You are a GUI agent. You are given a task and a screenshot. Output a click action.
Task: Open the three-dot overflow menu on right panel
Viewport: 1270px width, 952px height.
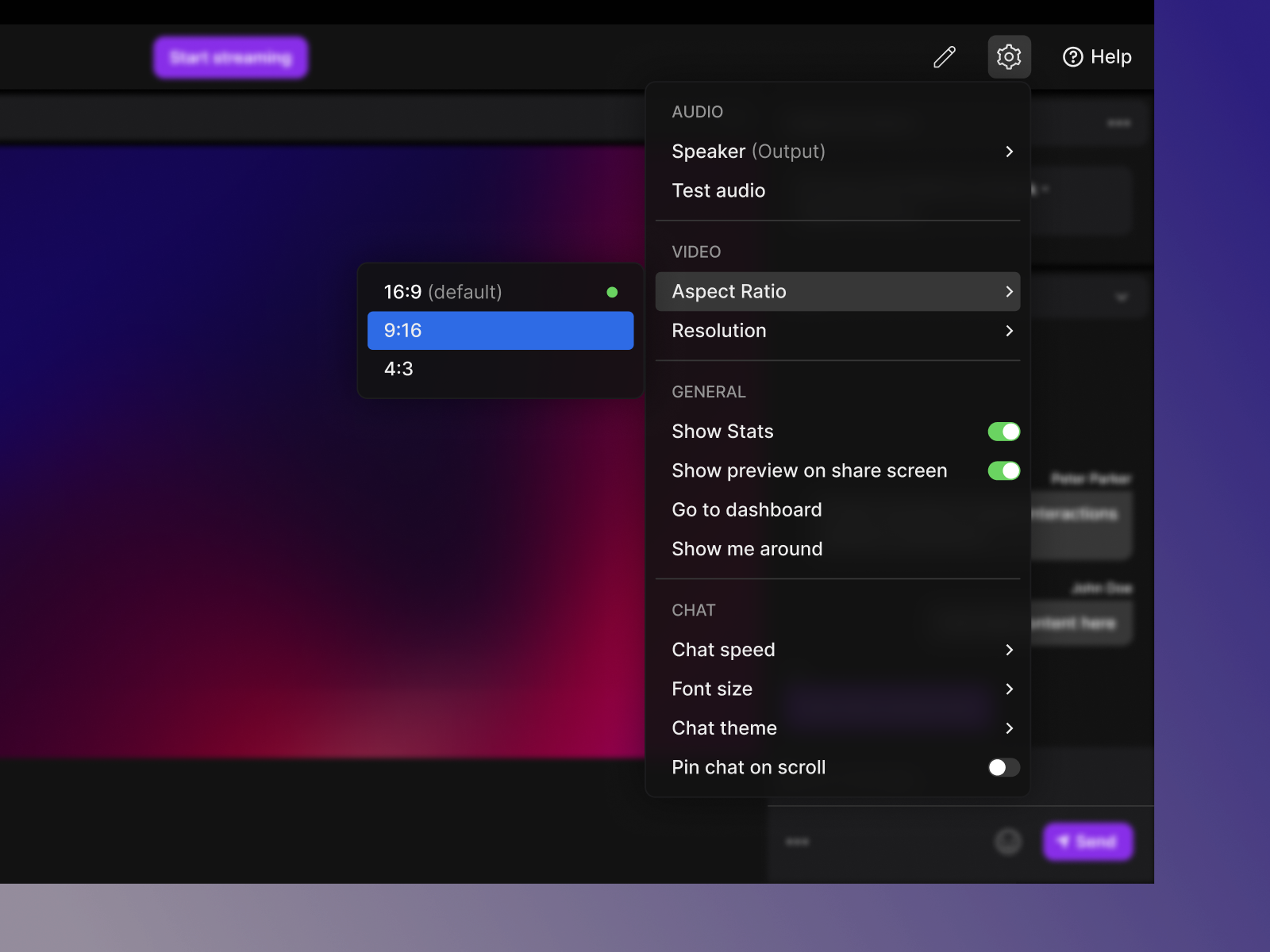1118,123
